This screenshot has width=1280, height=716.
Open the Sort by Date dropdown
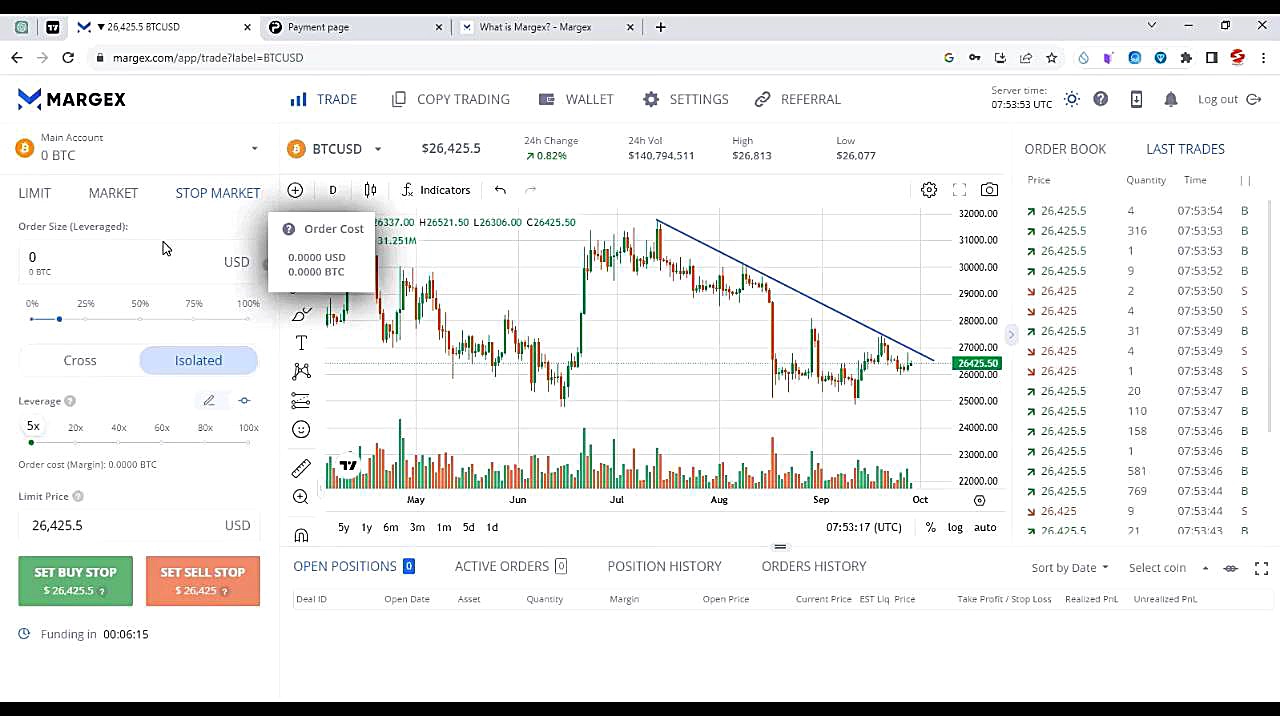[1070, 568]
